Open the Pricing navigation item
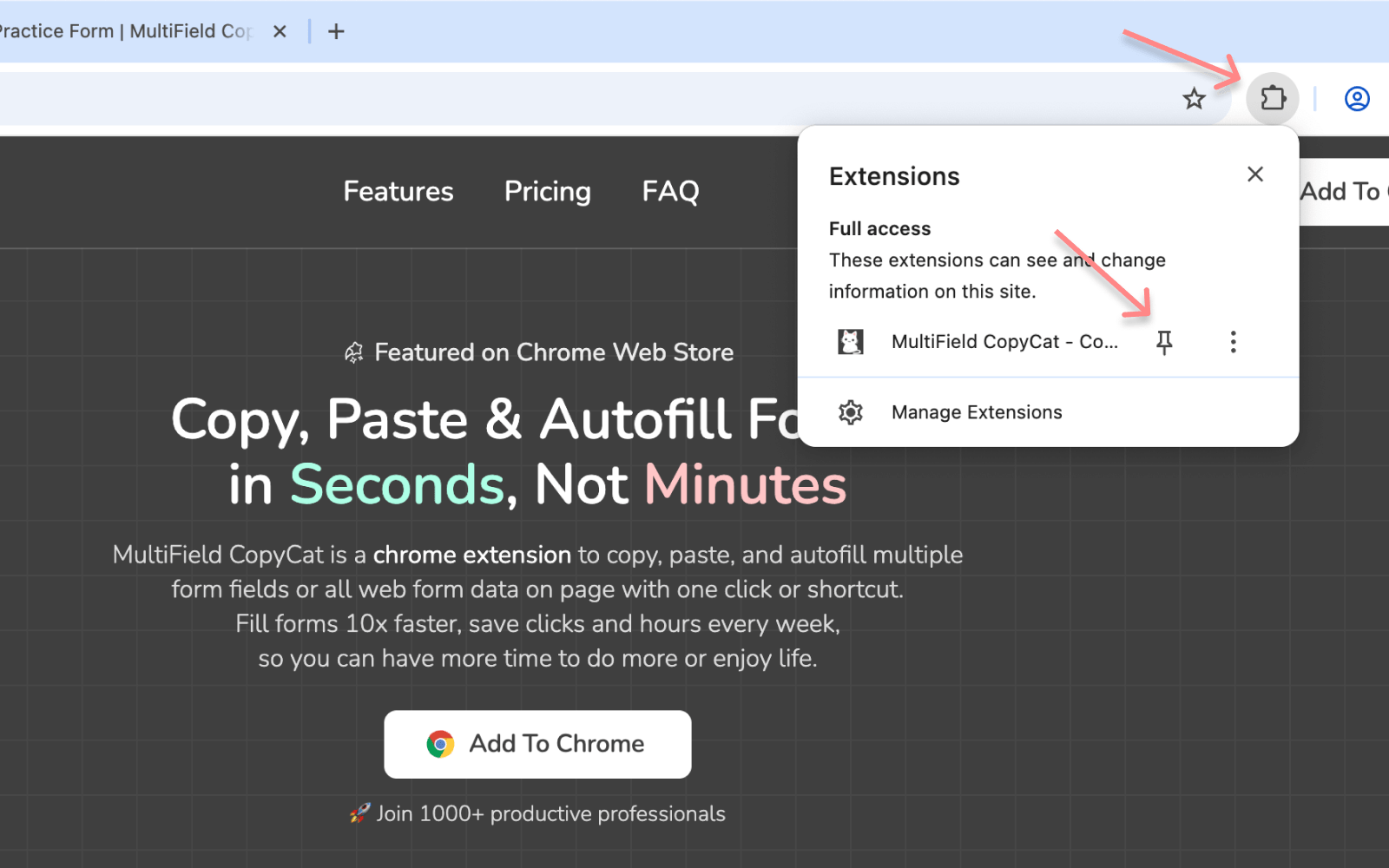 pos(547,192)
